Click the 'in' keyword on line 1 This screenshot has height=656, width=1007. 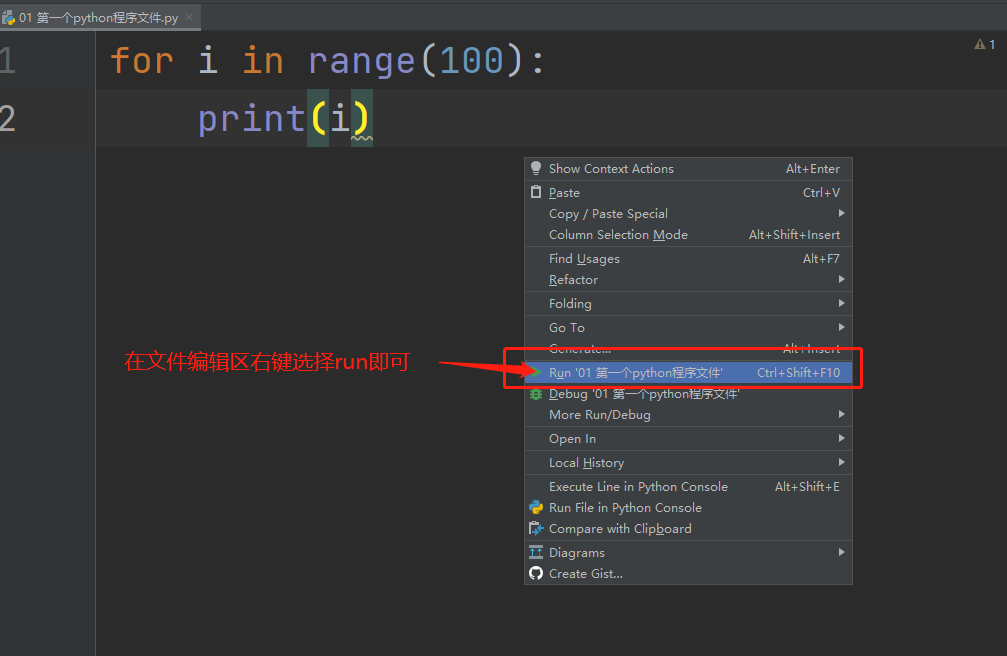click(x=263, y=61)
